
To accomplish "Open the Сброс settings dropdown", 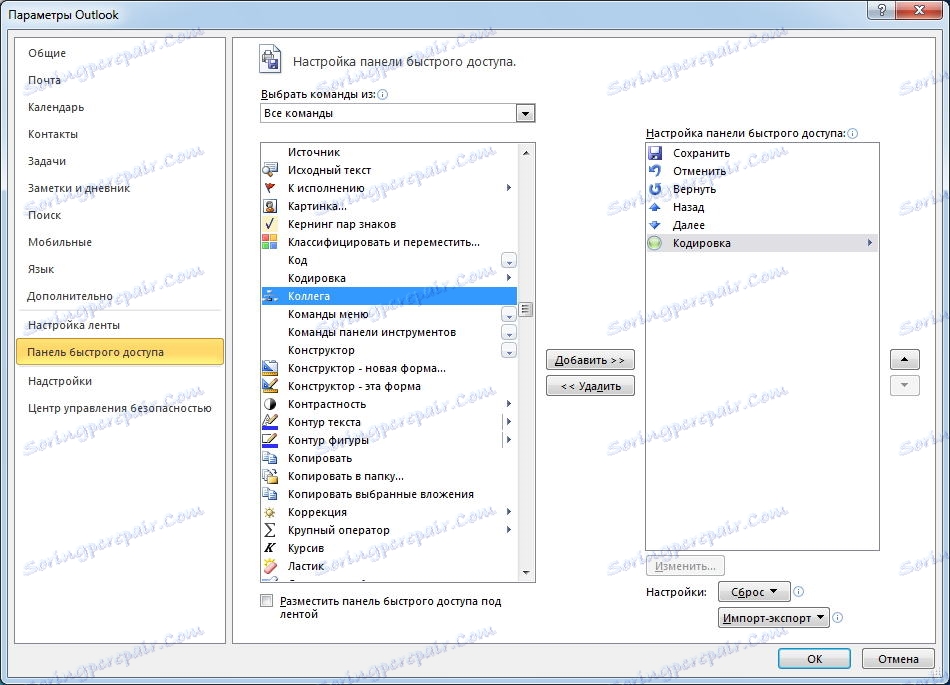I will pos(754,592).
